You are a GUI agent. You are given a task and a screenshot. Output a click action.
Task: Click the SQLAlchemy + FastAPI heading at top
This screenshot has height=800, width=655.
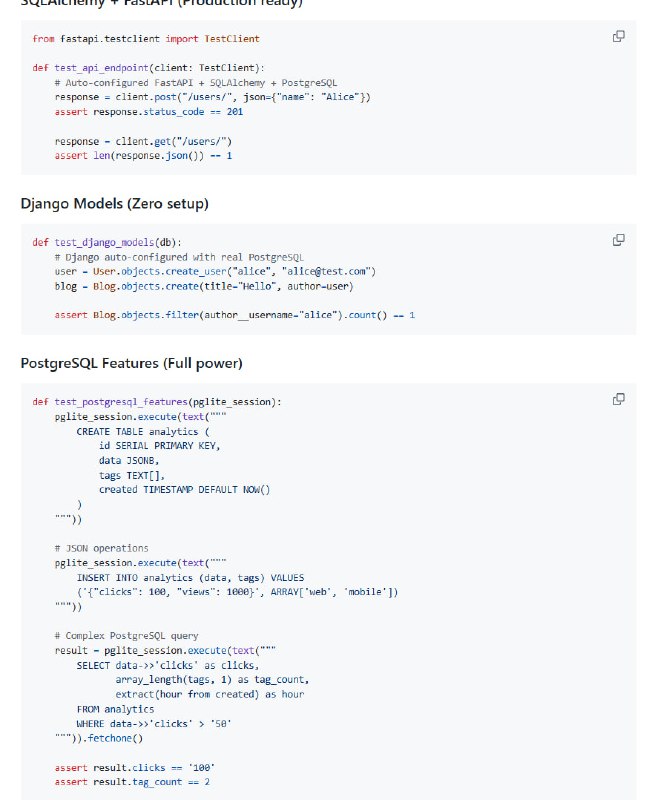[x=162, y=3]
